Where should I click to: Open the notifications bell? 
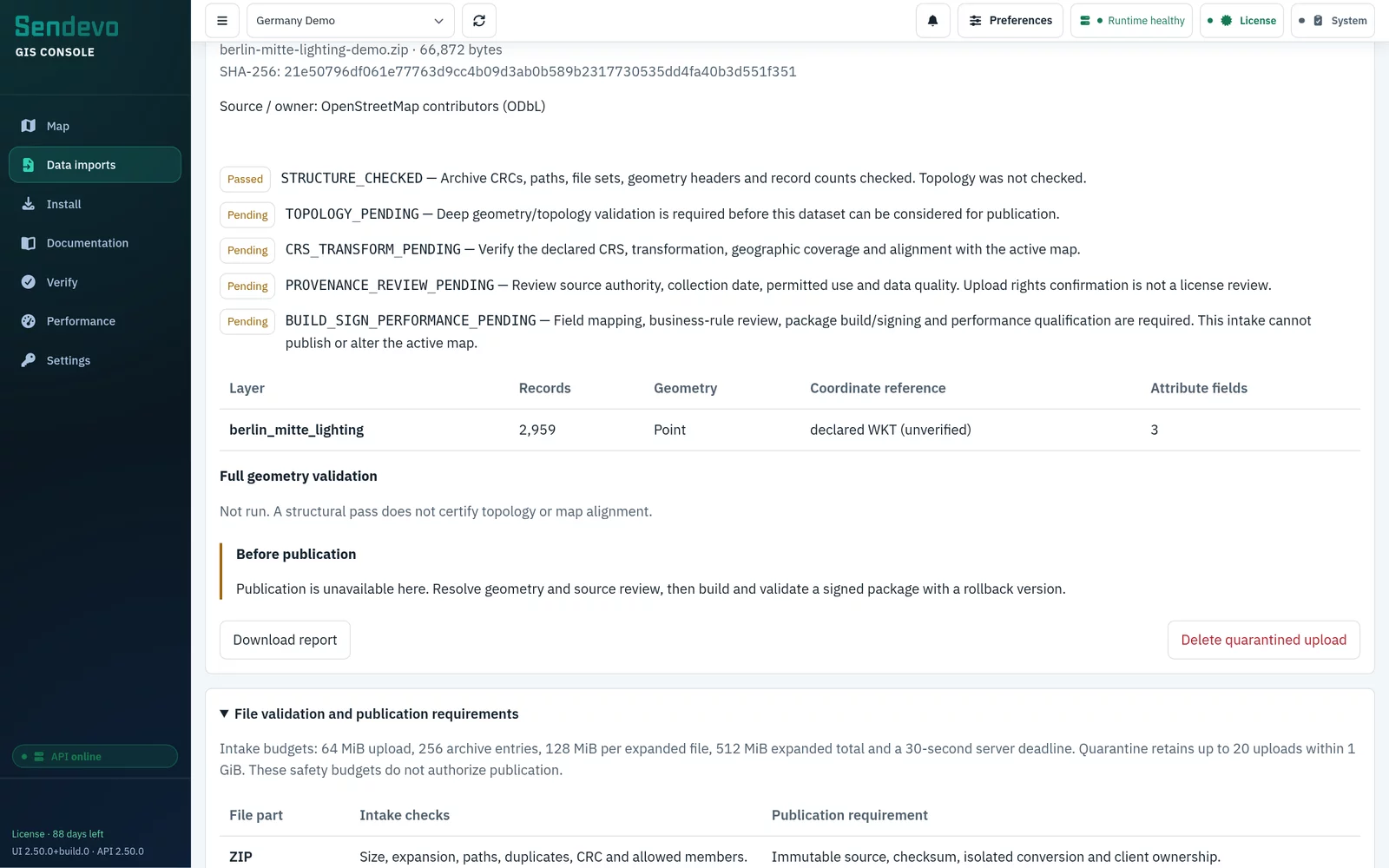point(932,21)
